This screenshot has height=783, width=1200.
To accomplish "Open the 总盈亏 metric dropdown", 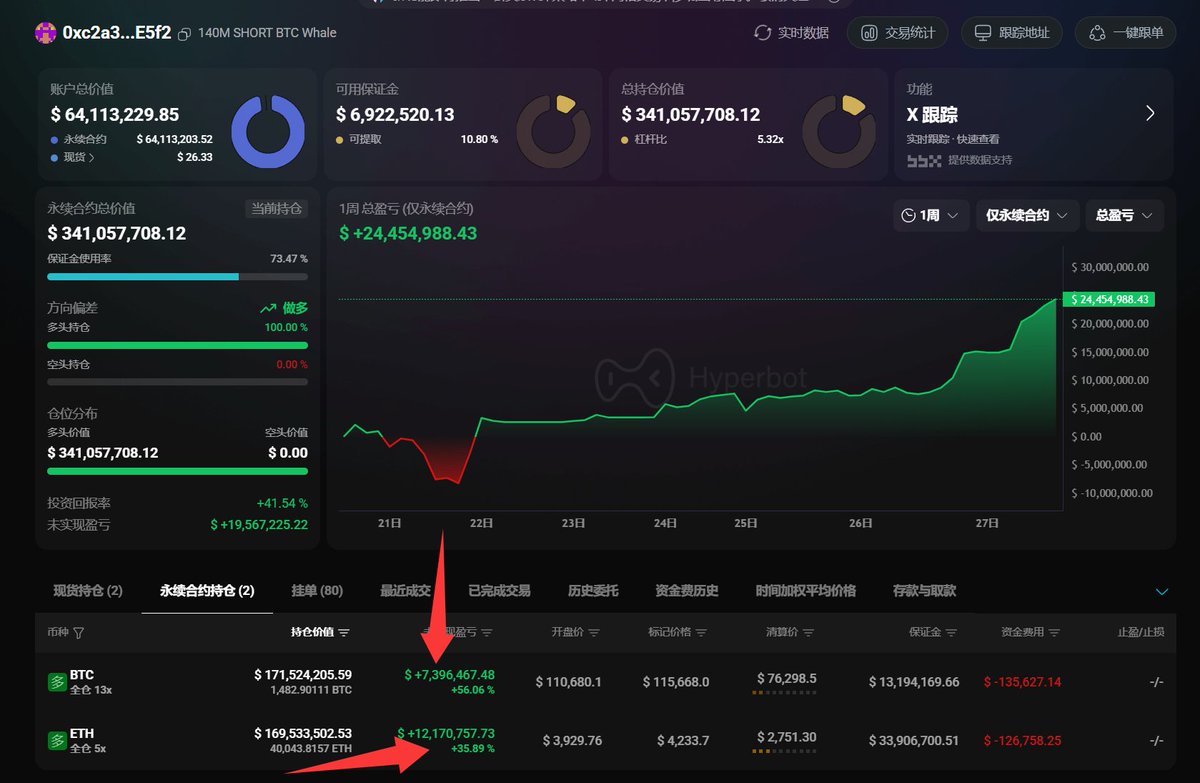I will tap(1124, 215).
